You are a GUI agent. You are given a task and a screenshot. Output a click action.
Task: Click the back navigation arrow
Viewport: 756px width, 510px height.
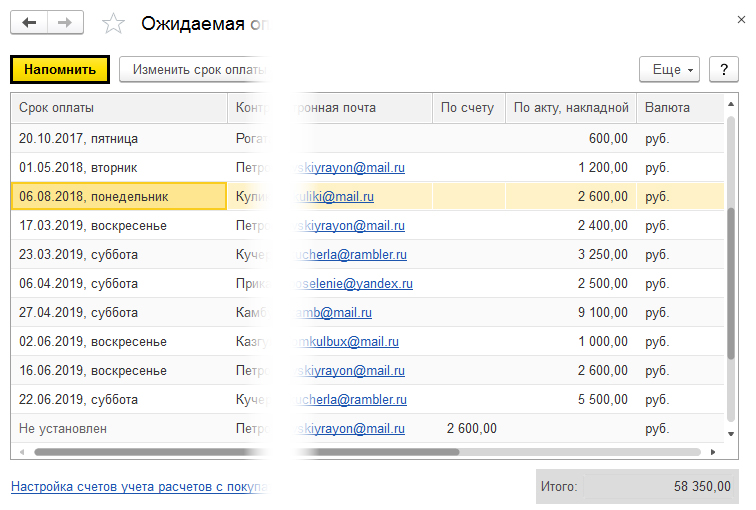point(29,23)
